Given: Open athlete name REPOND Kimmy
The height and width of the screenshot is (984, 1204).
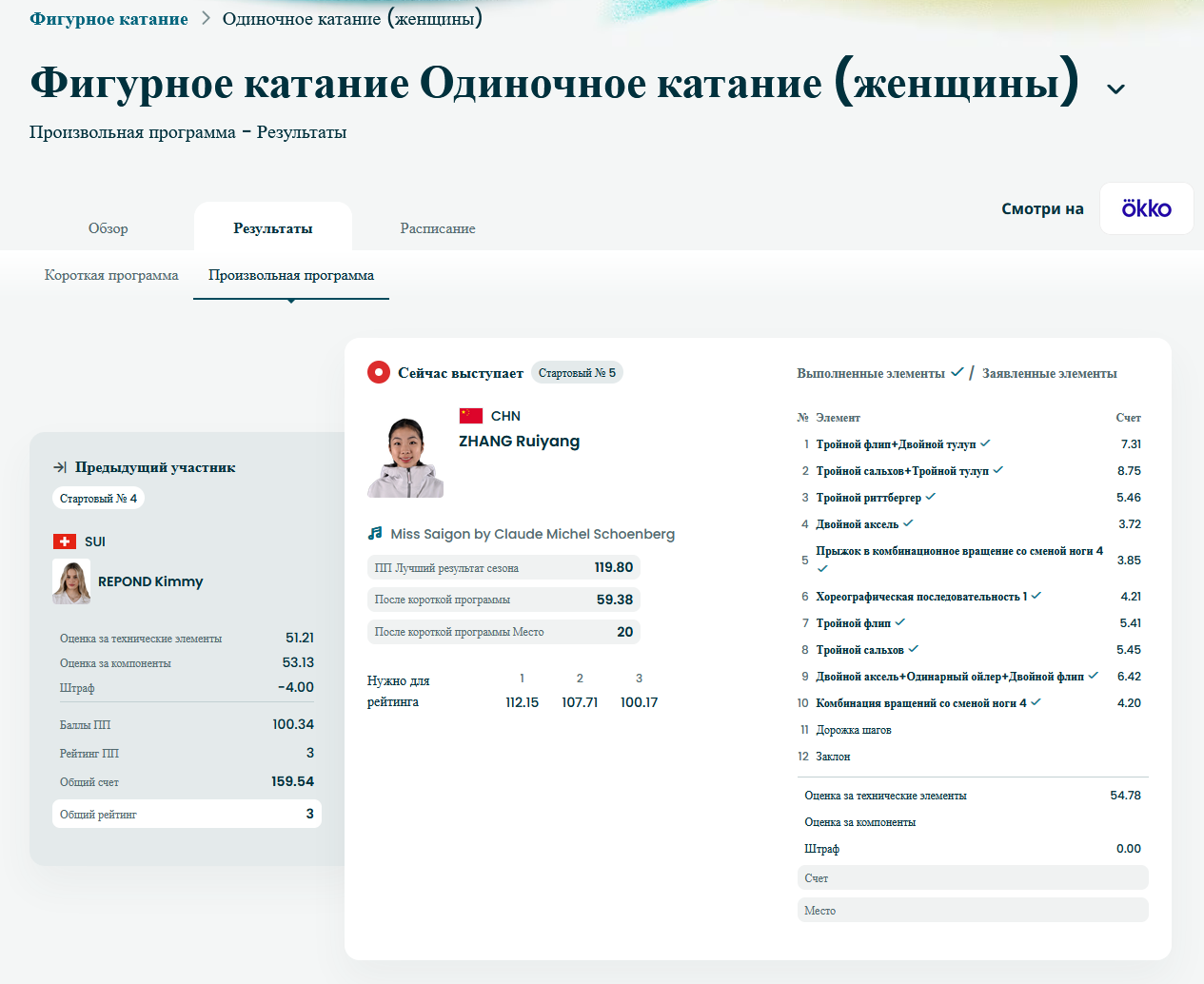Looking at the screenshot, I should tap(150, 581).
